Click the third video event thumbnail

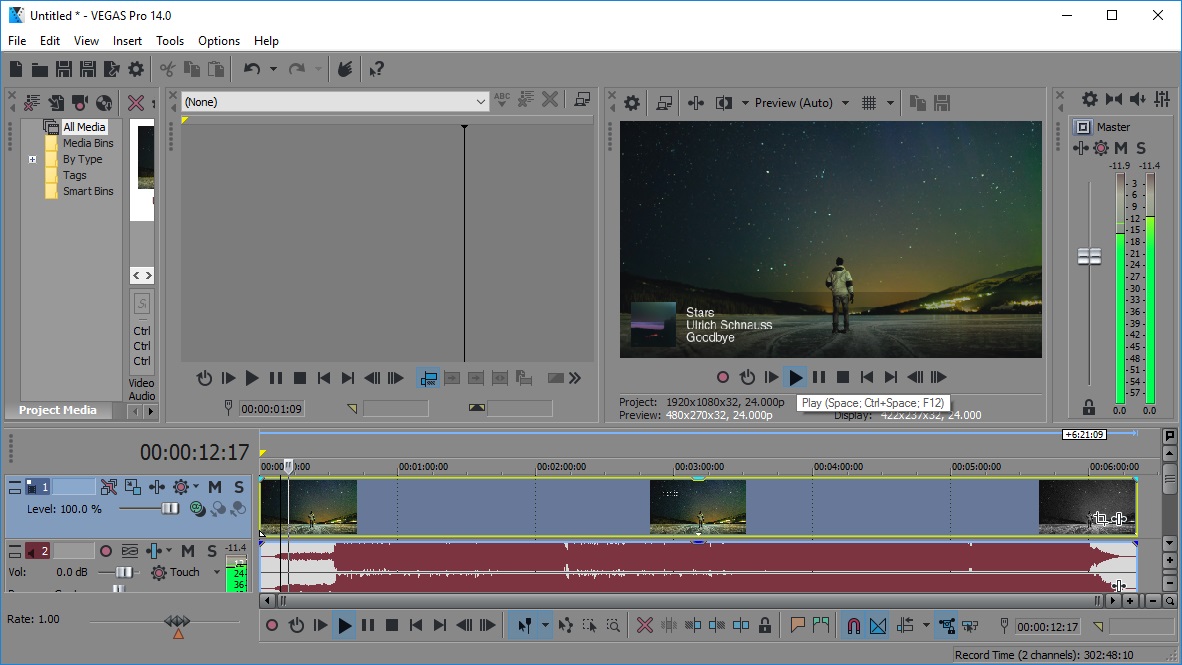coord(1086,507)
